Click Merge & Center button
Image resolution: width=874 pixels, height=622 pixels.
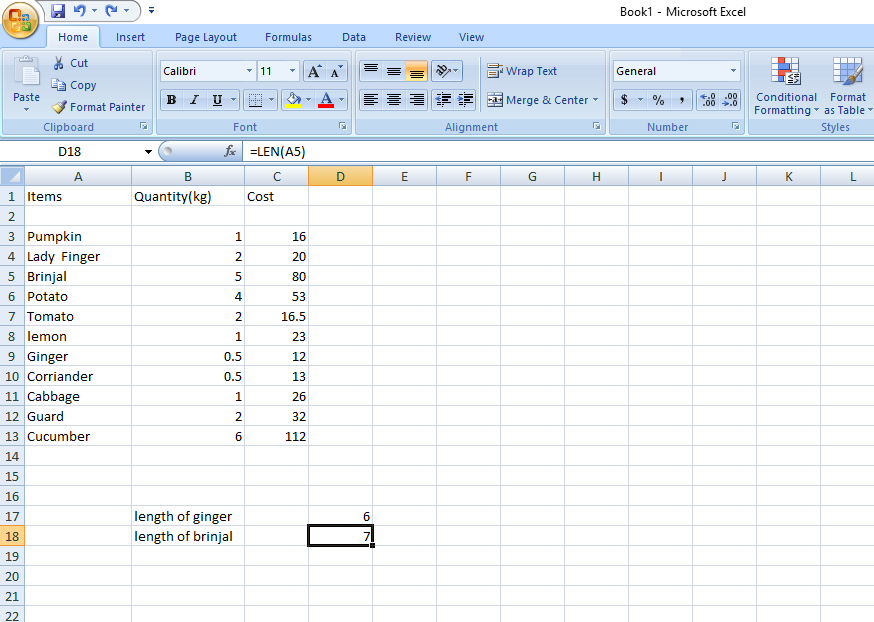click(538, 100)
